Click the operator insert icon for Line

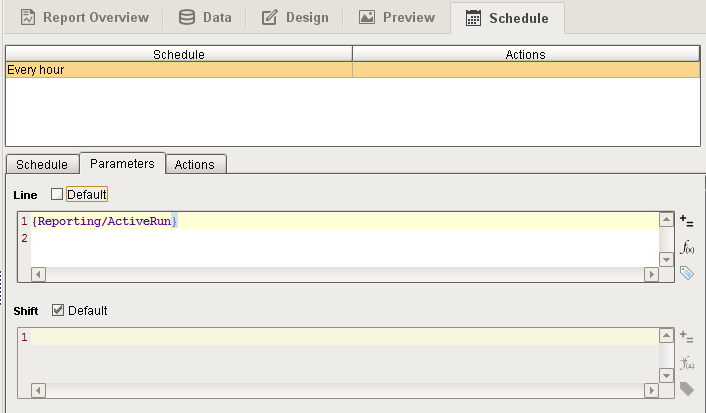click(686, 220)
